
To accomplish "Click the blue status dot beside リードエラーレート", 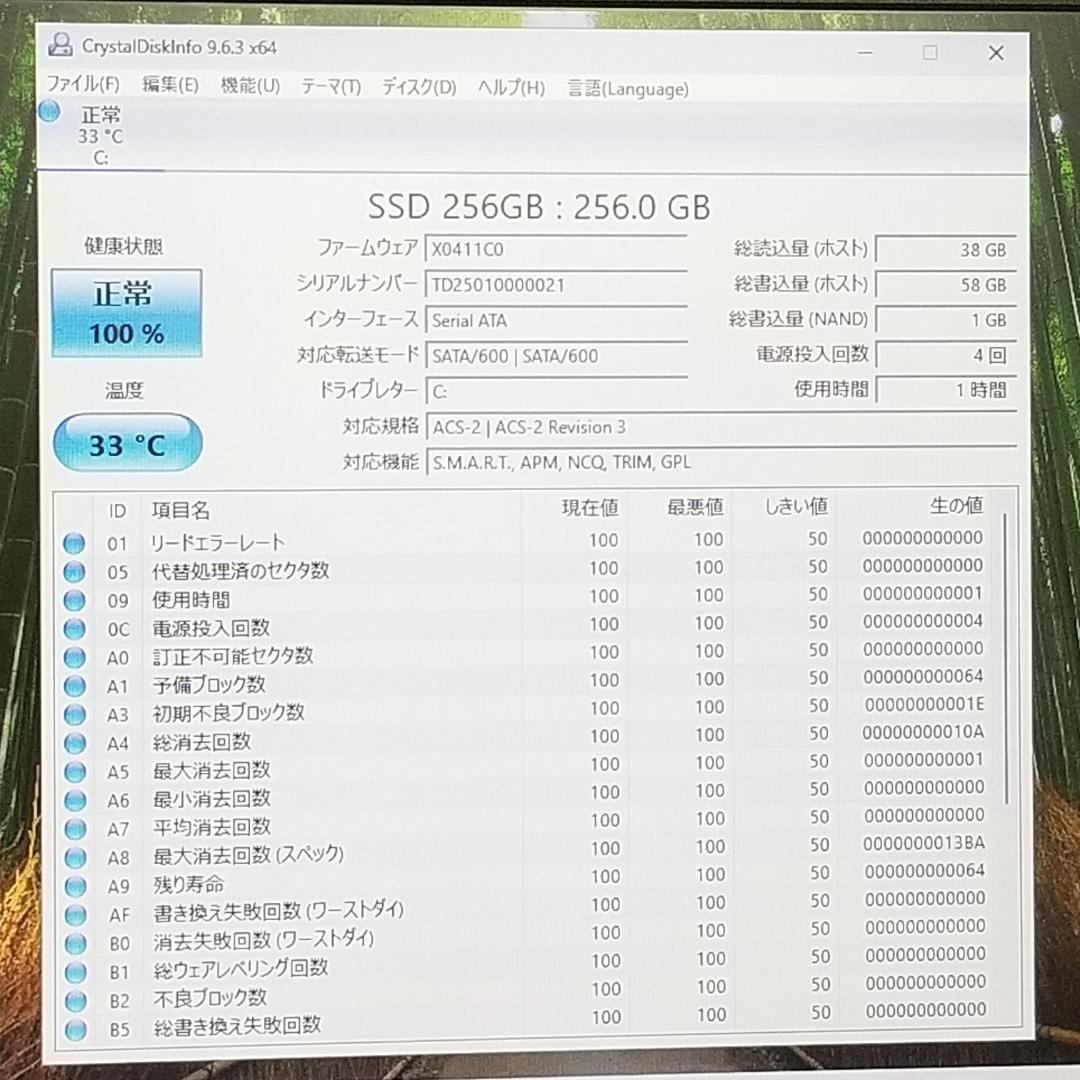I will 74,542.
